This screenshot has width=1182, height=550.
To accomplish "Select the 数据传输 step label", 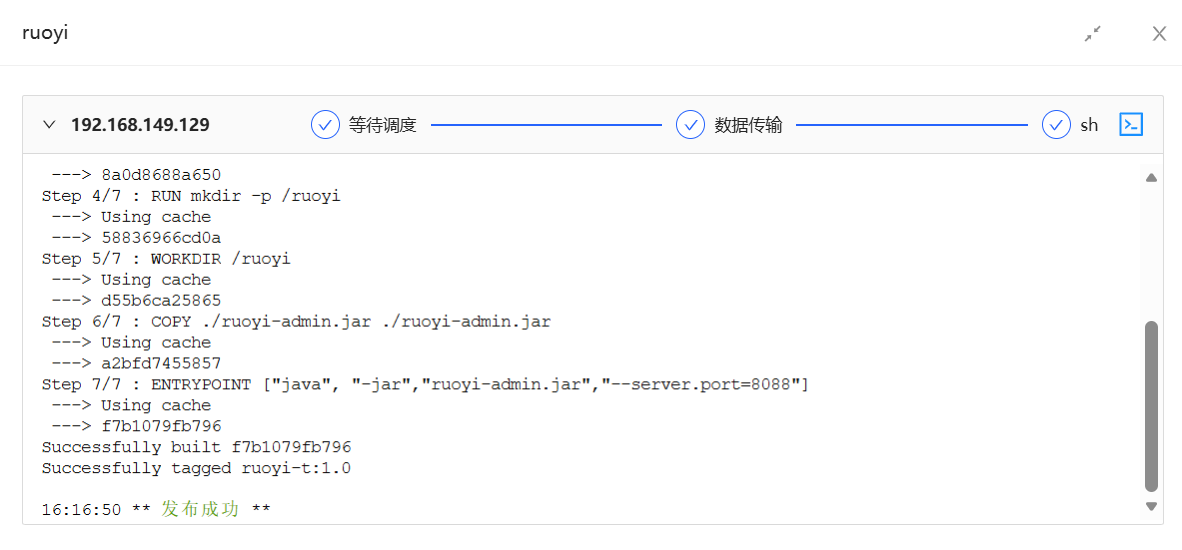I will pyautogui.click(x=749, y=126).
